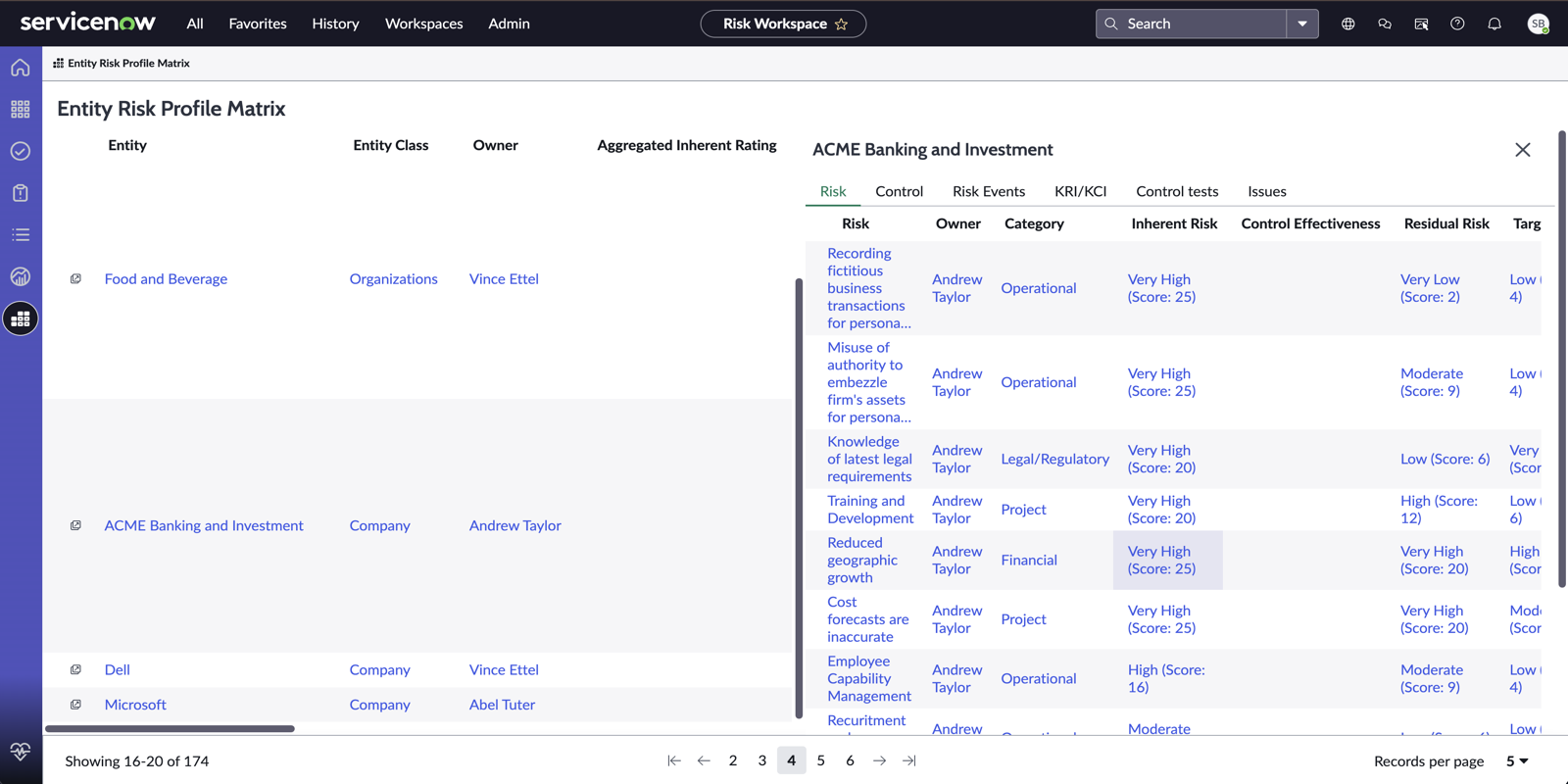Open Training and Development risk link
Viewport: 1568px width, 784px height.
(x=870, y=510)
